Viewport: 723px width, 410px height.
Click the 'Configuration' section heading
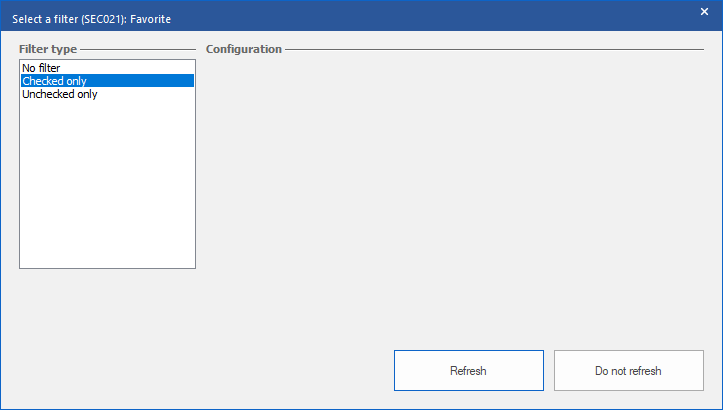[x=243, y=49]
